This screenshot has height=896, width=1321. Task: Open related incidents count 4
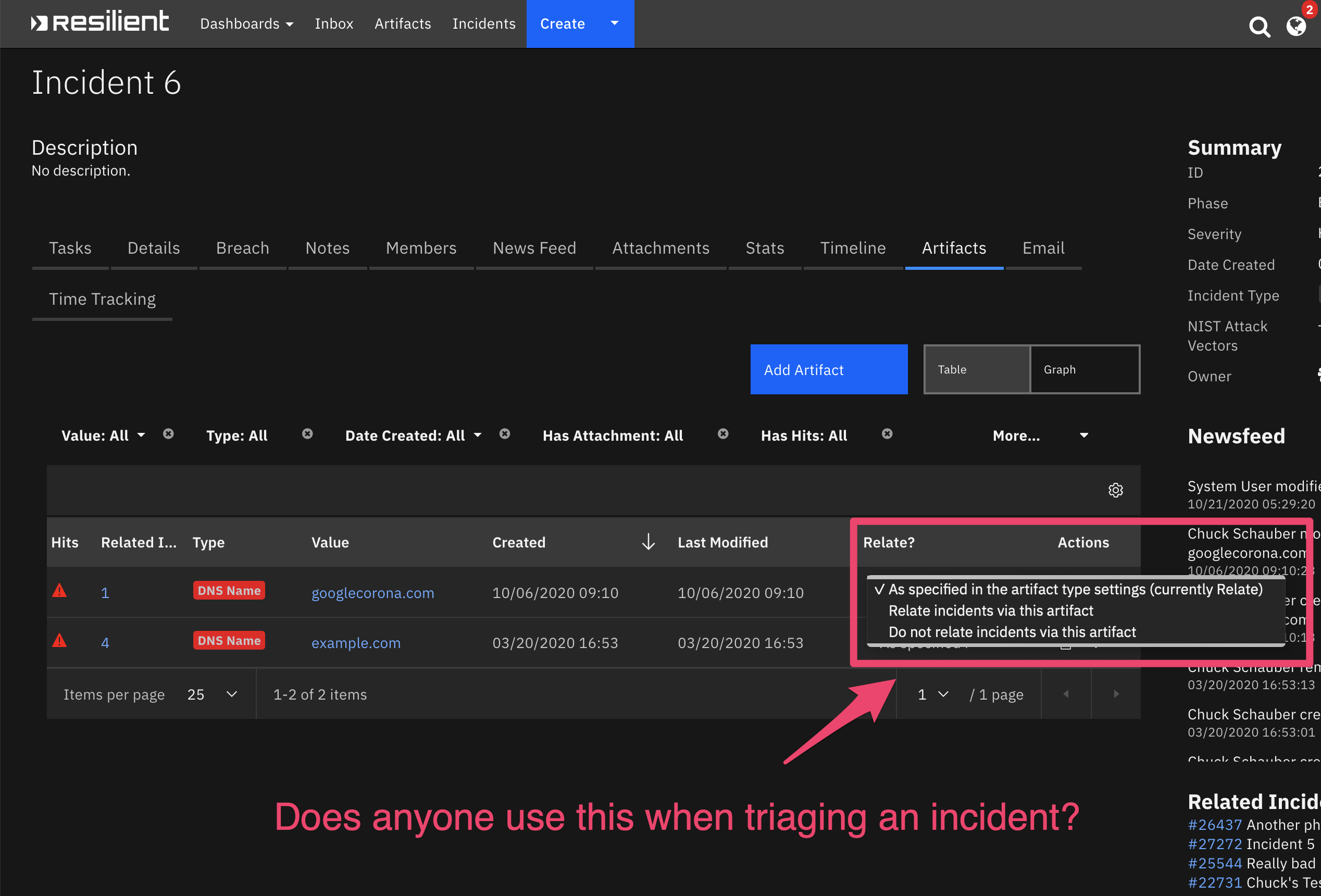[105, 643]
